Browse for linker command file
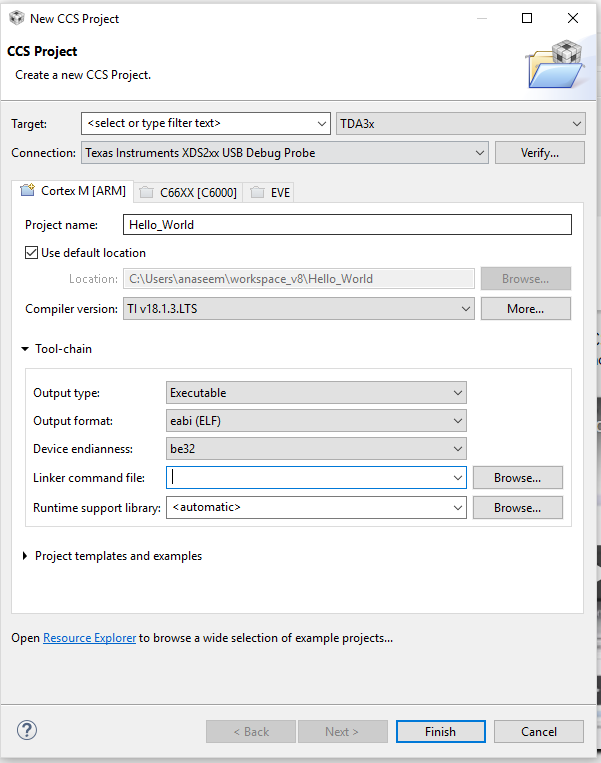The image size is (601, 763). tap(517, 478)
